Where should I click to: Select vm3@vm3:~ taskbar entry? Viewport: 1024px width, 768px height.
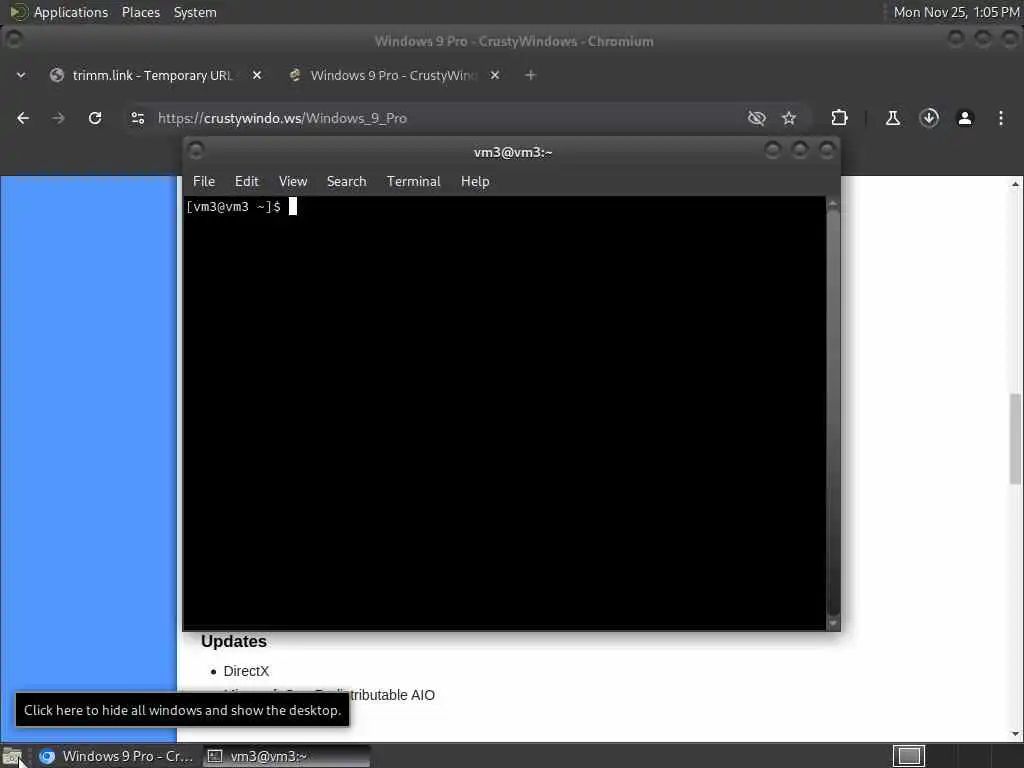[286, 756]
